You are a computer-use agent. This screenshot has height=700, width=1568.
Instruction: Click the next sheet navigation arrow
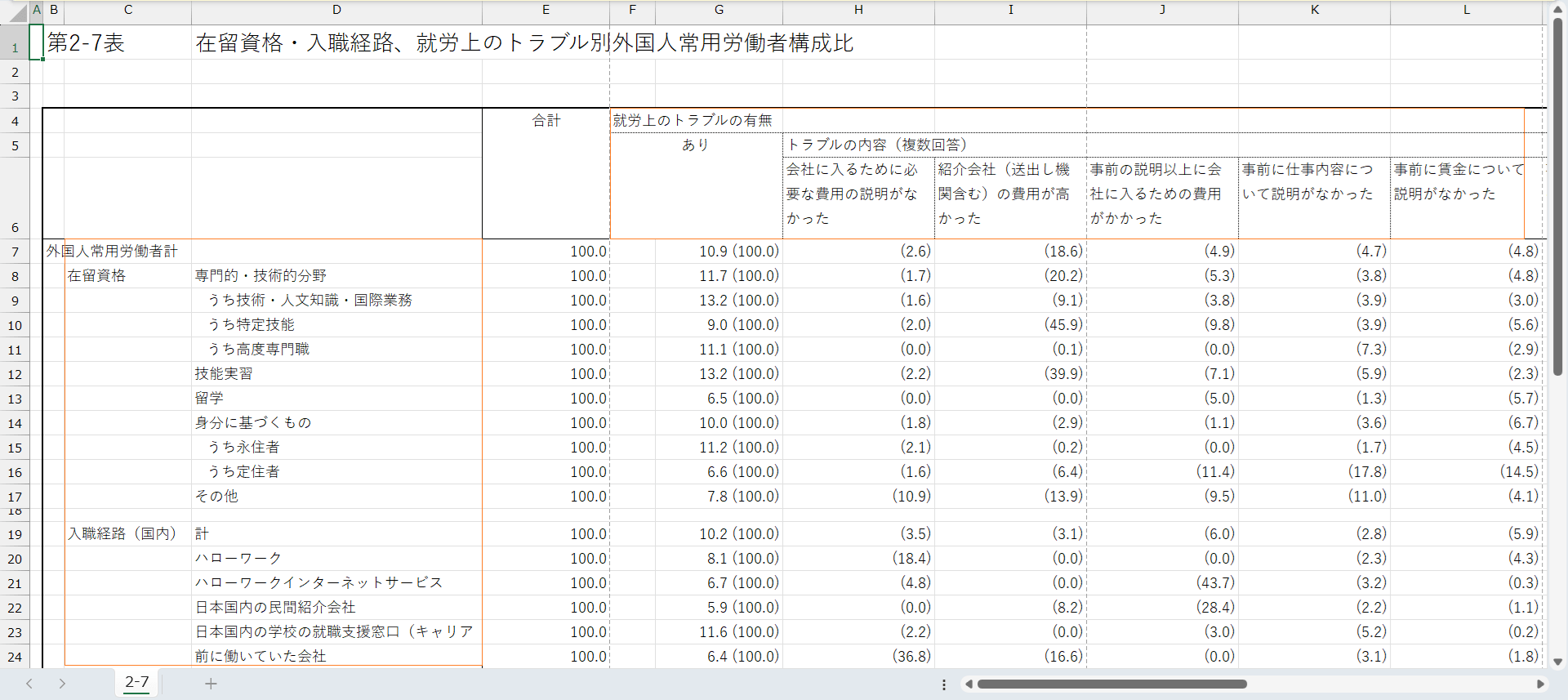coord(62,684)
